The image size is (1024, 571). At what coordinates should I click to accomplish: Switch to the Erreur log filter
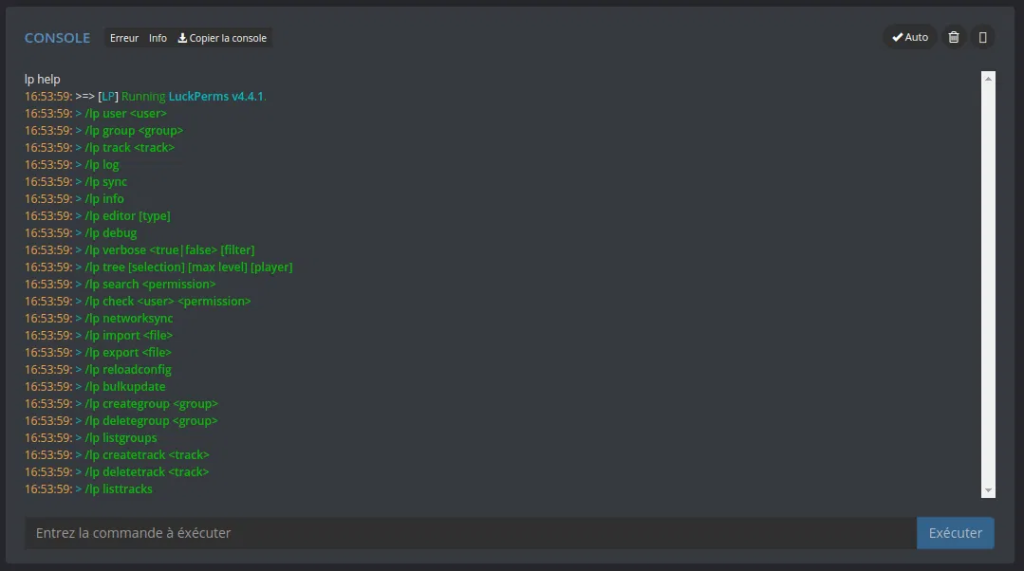coord(124,38)
